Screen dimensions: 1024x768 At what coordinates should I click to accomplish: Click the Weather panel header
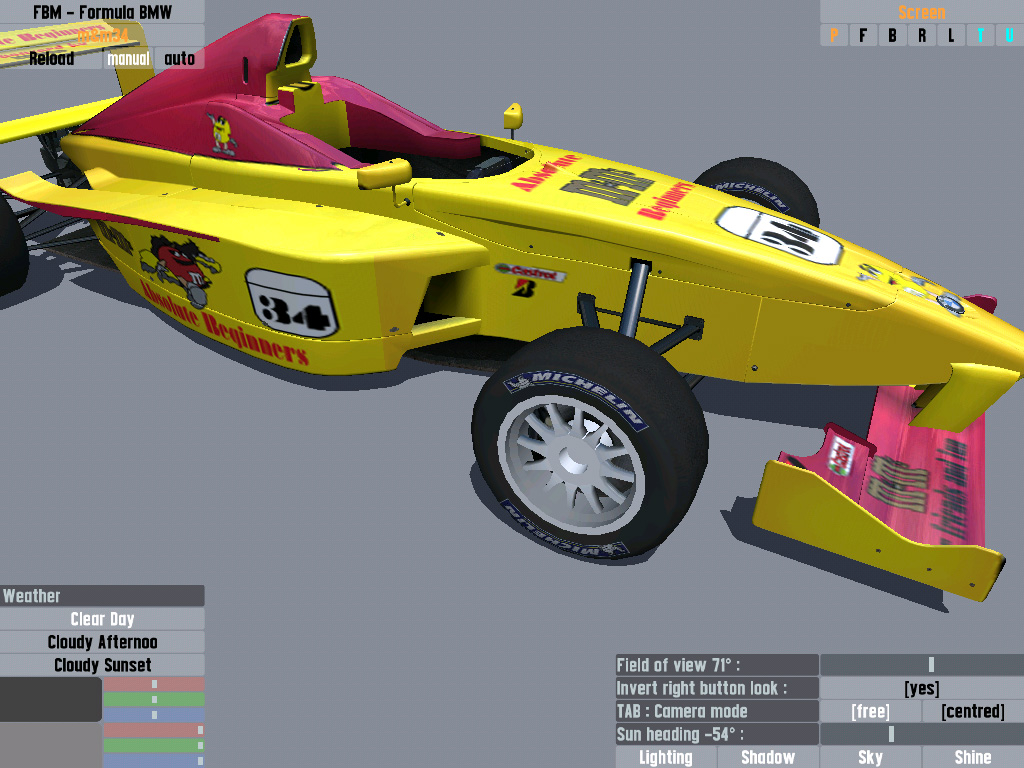point(102,596)
